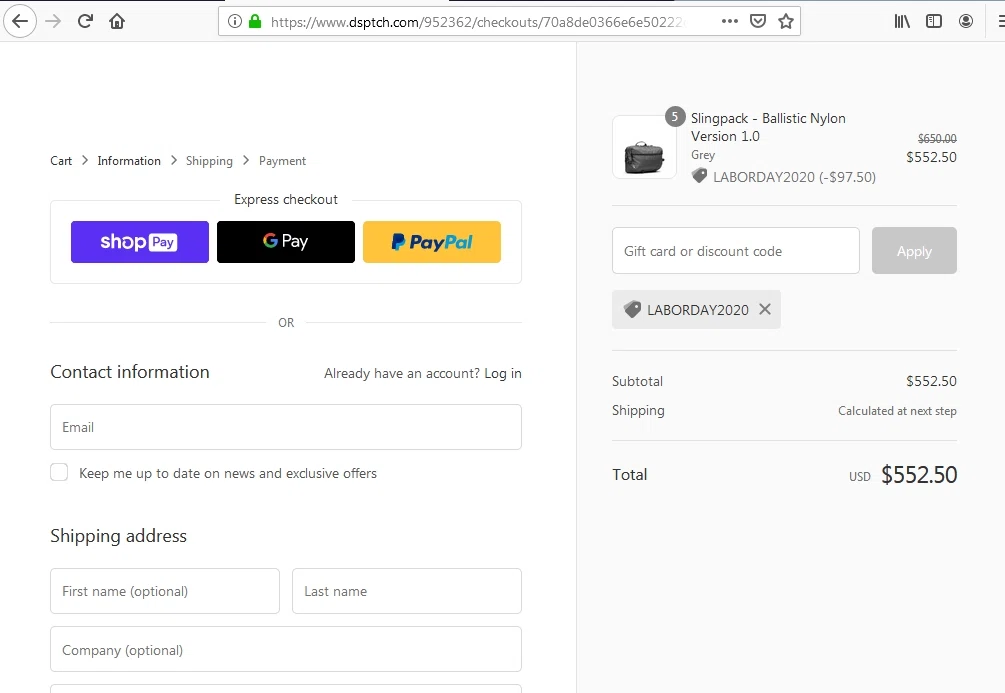
Task: Check out with Shop Pay
Action: 140,242
